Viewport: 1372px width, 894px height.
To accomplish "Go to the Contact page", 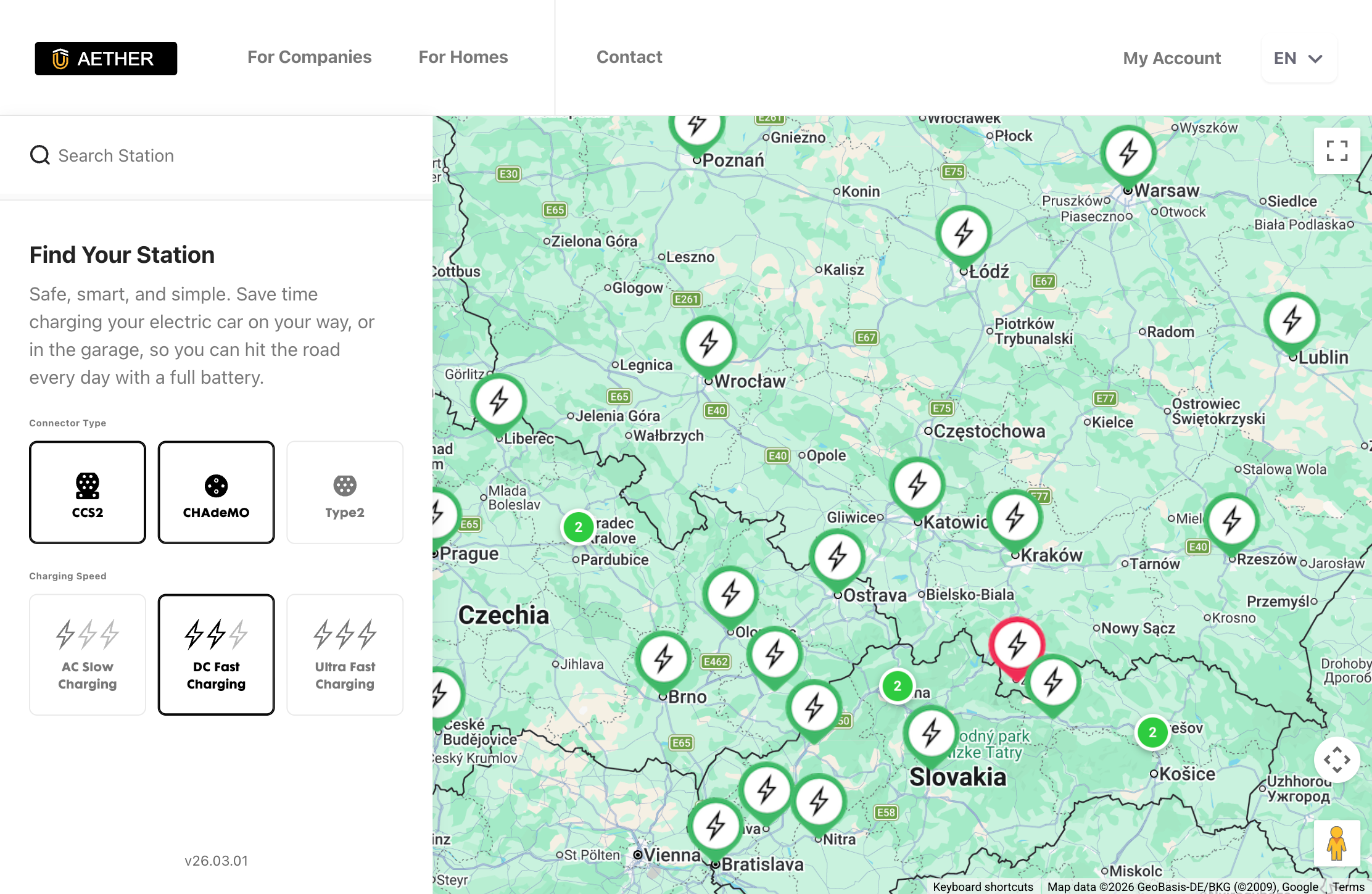I will click(629, 57).
